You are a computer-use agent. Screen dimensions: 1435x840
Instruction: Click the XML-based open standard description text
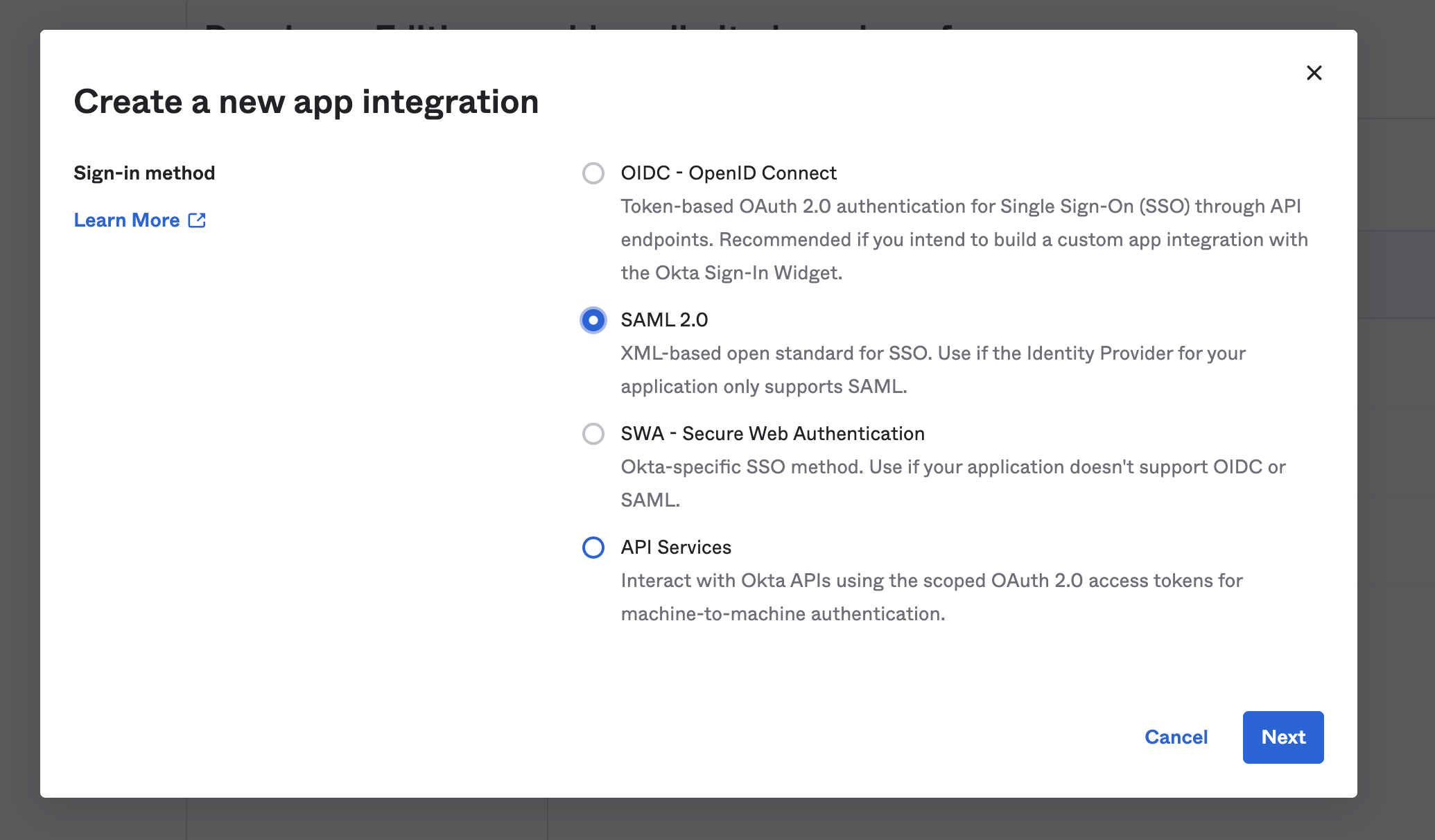point(932,369)
